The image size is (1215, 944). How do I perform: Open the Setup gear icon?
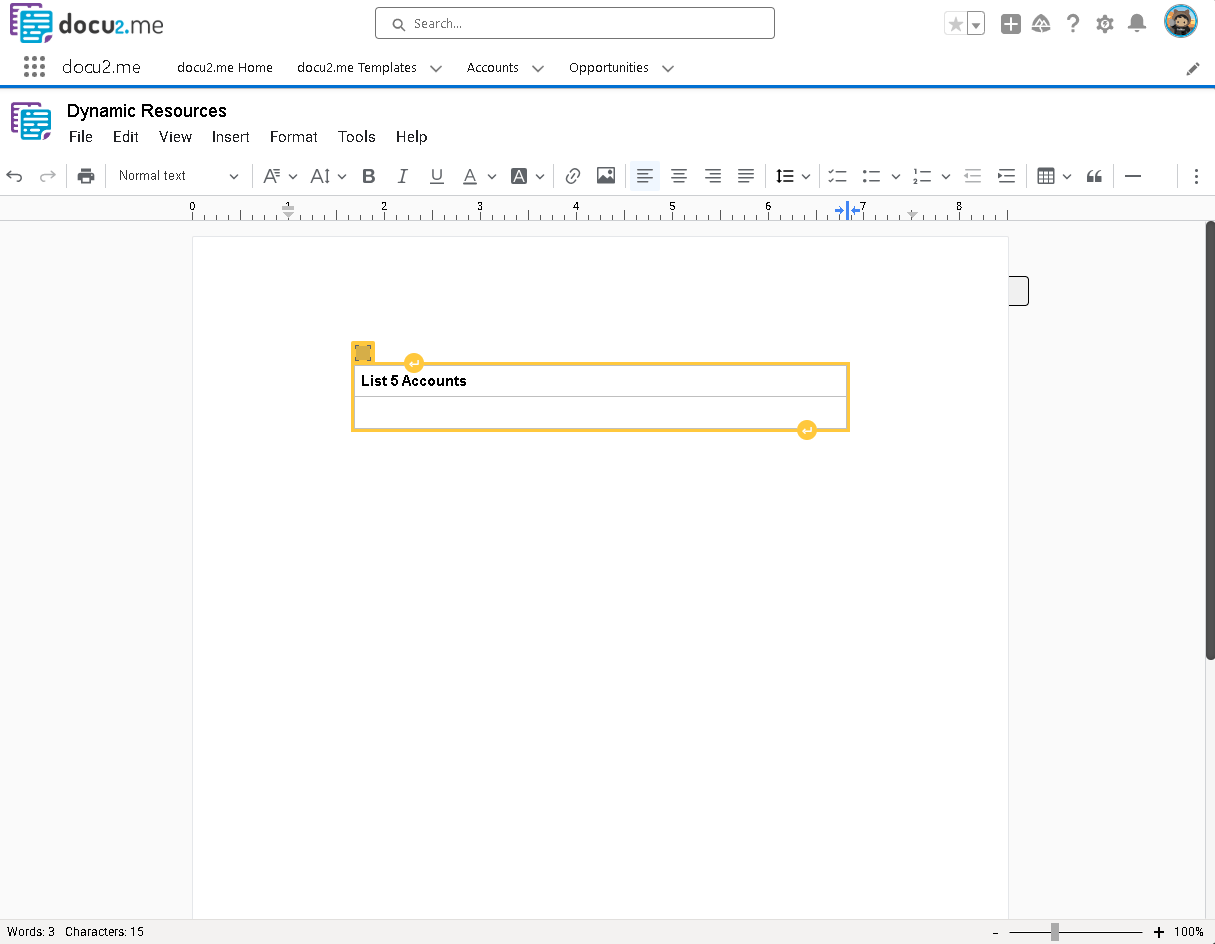click(1105, 24)
